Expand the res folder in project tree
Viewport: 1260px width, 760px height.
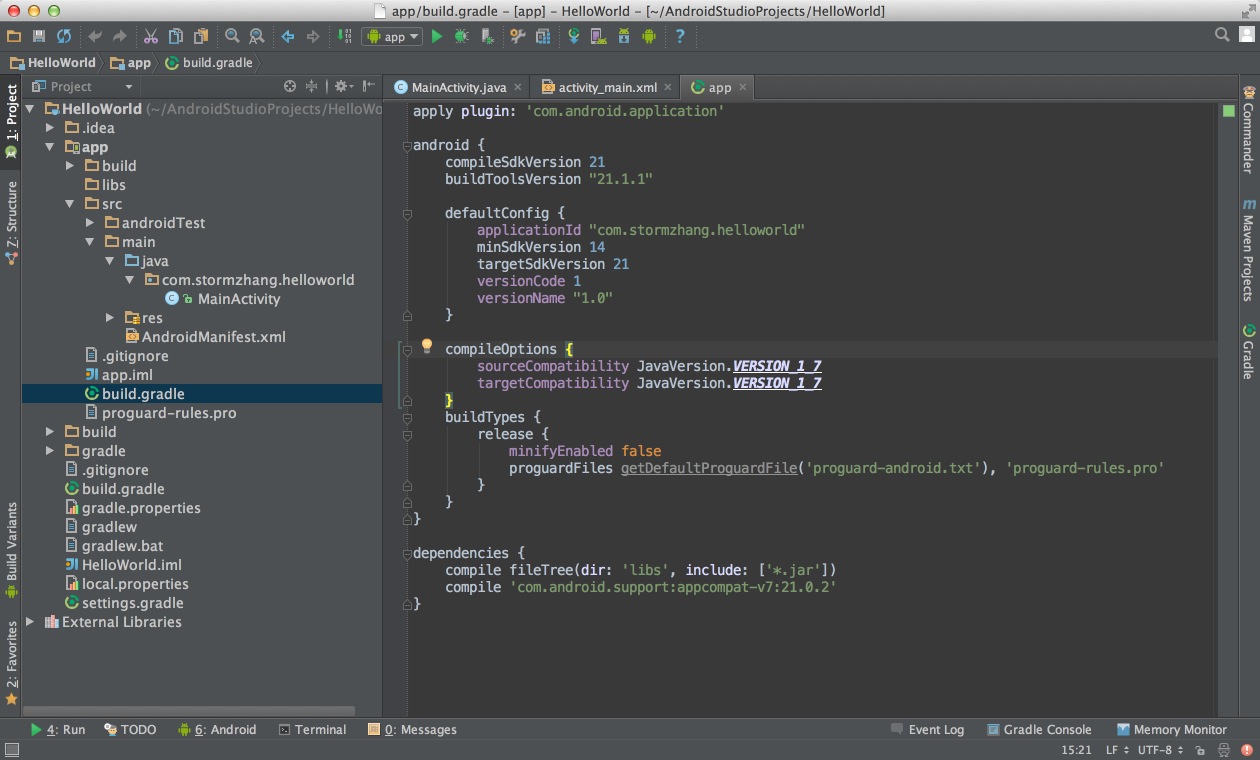(x=110, y=318)
